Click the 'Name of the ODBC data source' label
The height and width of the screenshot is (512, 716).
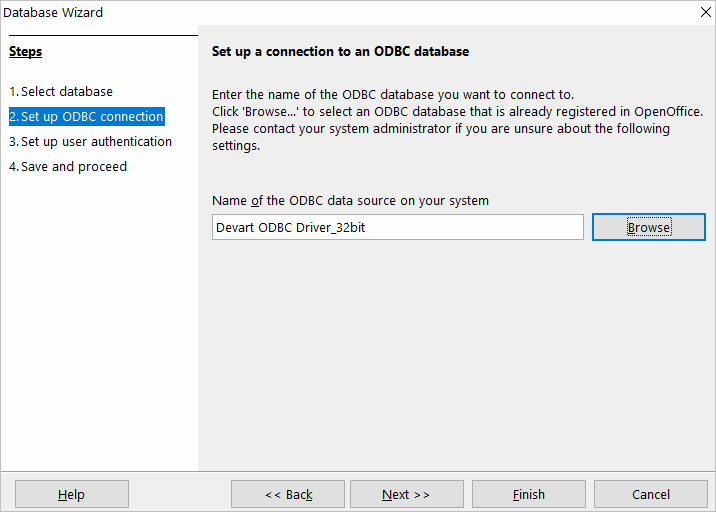point(350,200)
